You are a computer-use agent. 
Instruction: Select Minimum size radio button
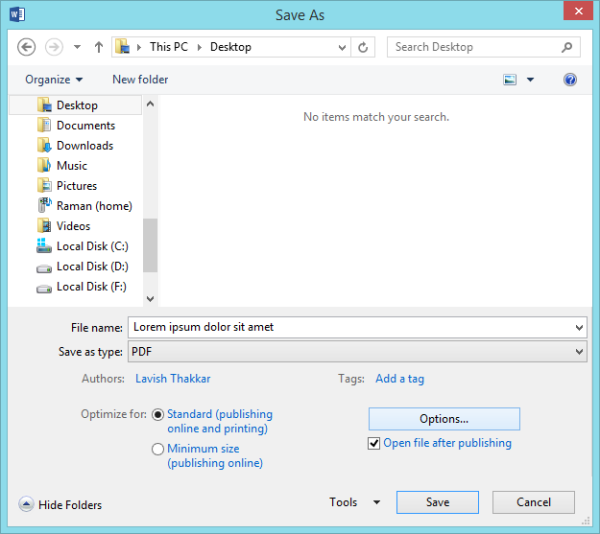point(158,449)
